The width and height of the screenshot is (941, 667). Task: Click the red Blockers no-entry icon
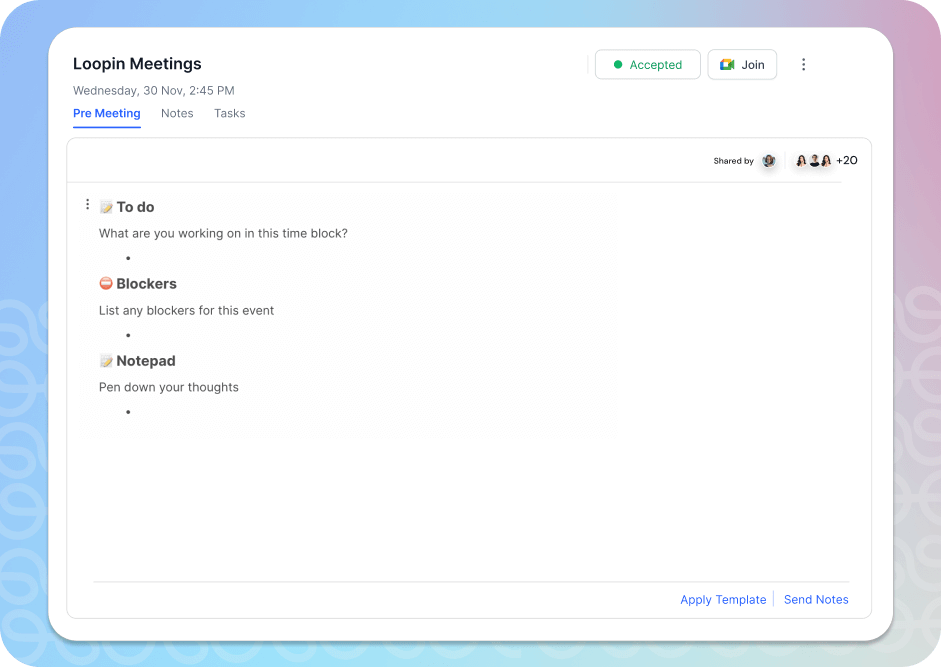coord(106,283)
